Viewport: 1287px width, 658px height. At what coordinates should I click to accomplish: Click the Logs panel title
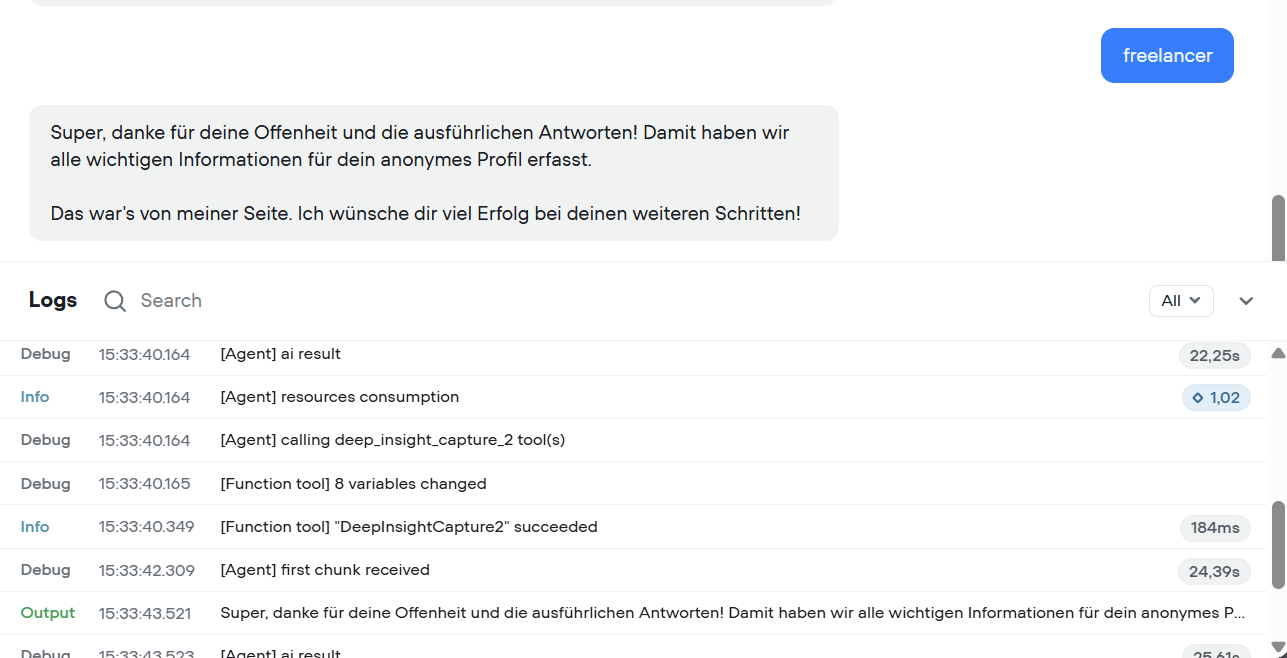click(53, 301)
